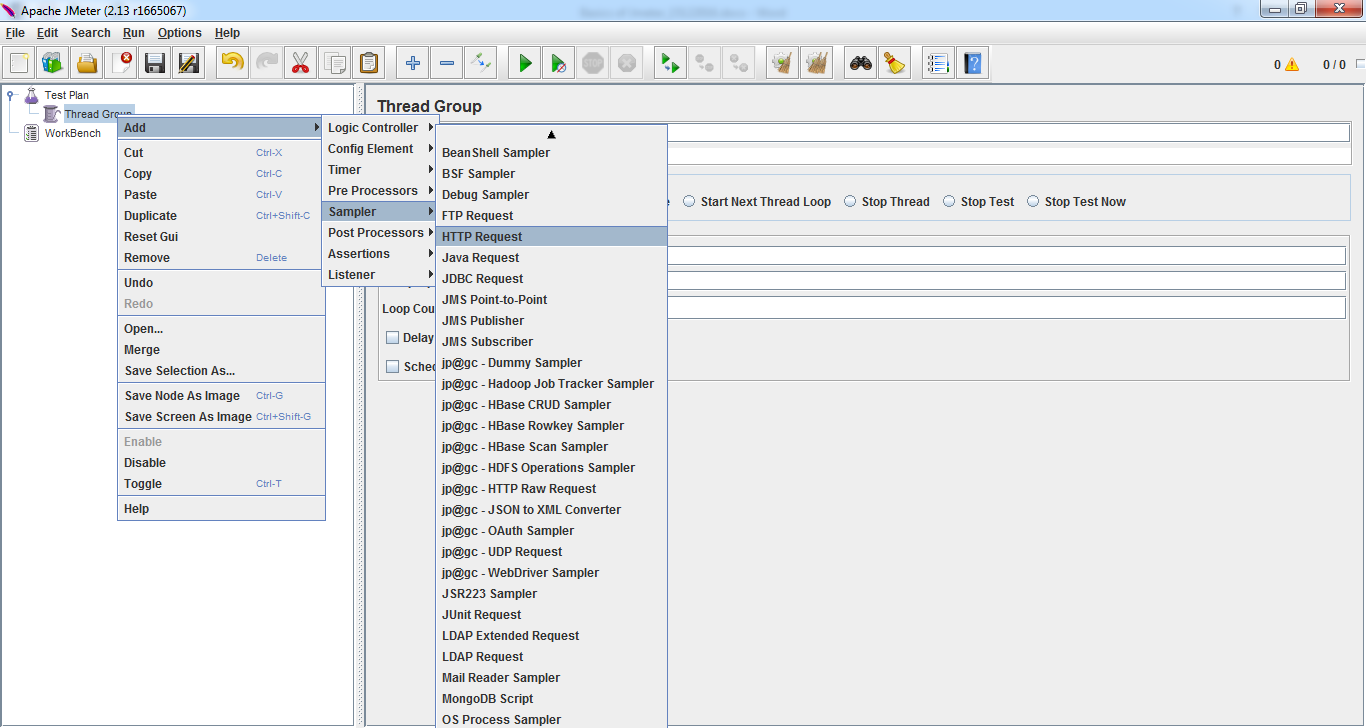Click the Close test plan icon

(x=121, y=63)
